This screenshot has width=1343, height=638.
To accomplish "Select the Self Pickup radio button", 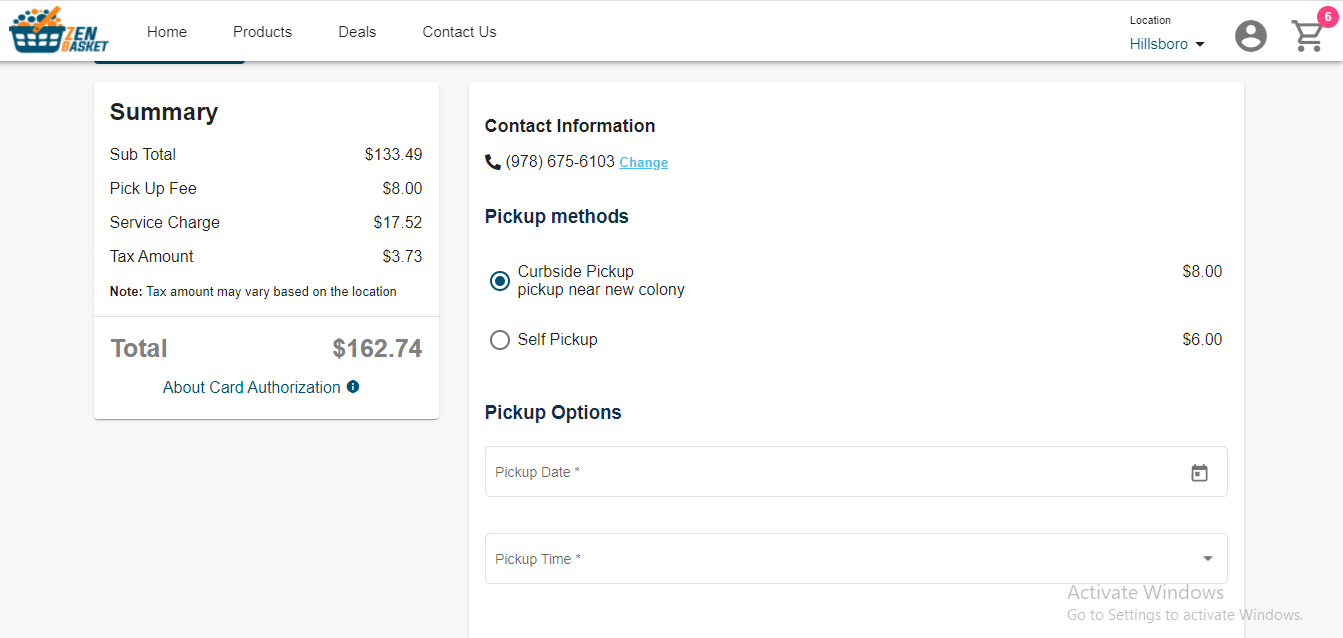I will (500, 340).
